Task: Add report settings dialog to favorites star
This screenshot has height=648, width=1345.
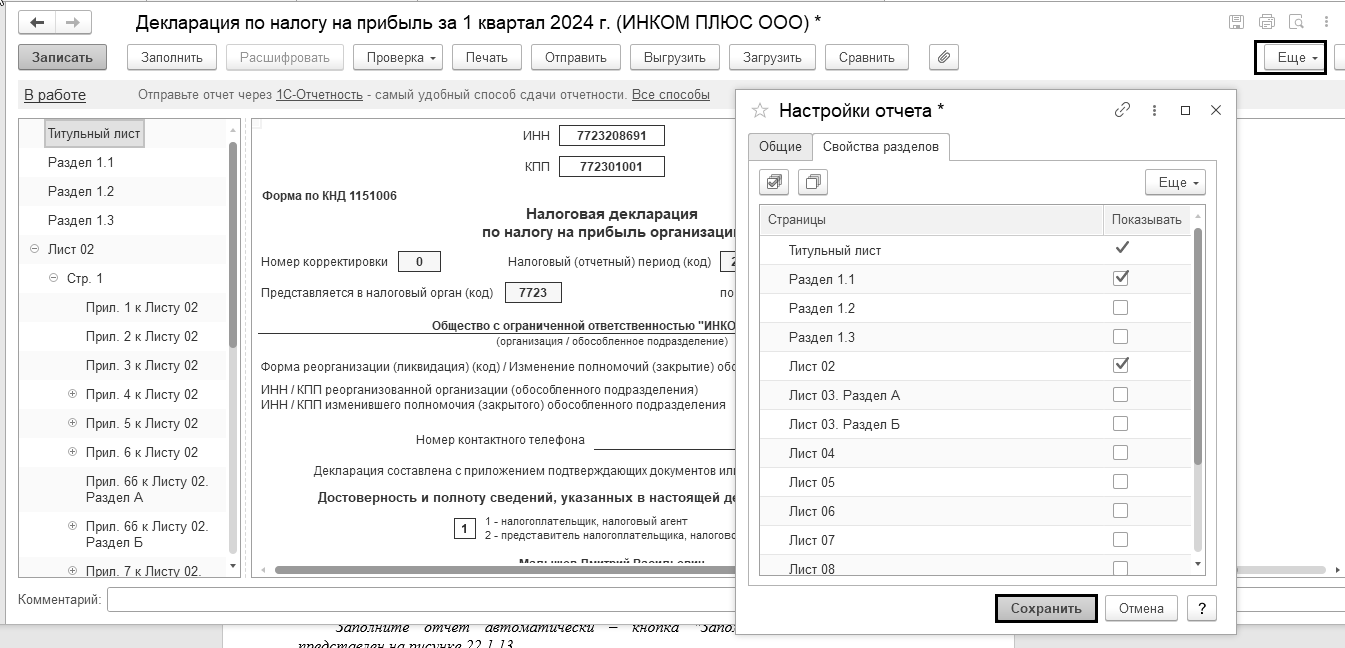Action: [760, 110]
